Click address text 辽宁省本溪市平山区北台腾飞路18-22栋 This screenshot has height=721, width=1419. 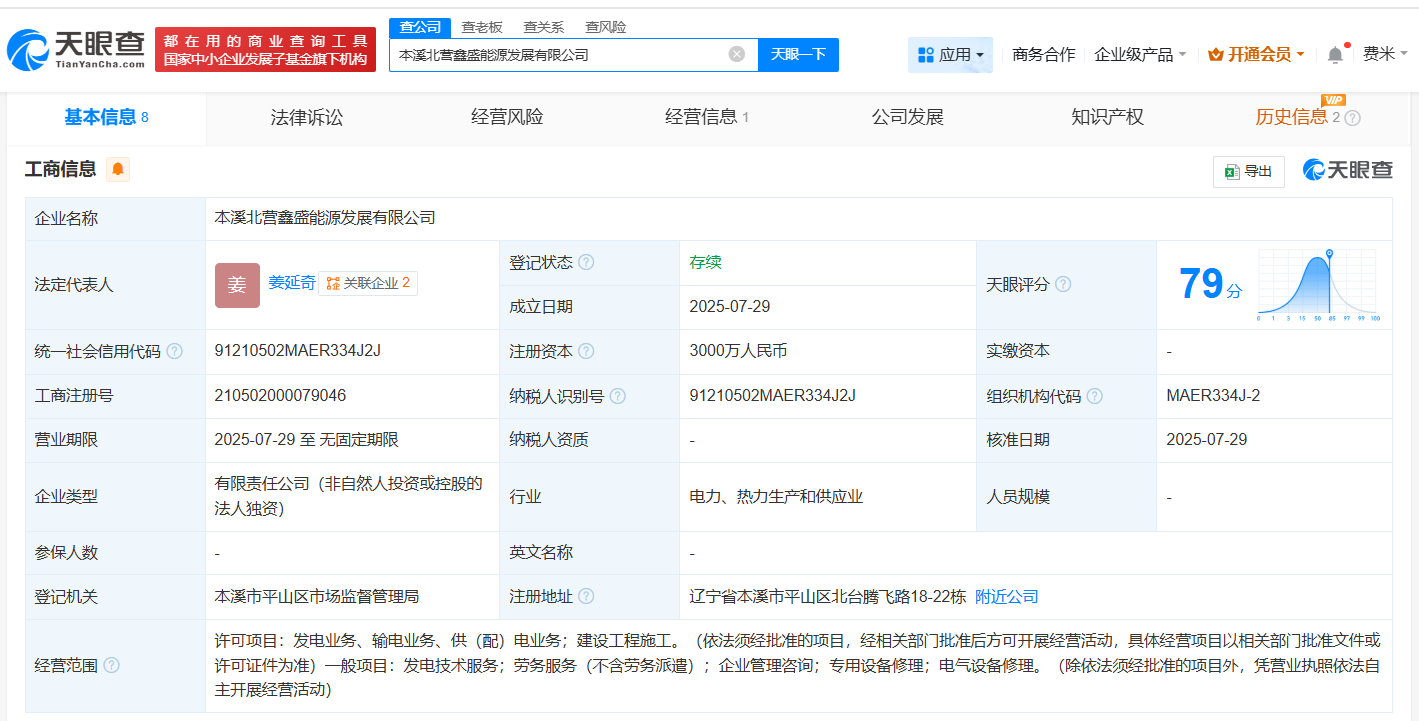click(x=828, y=597)
